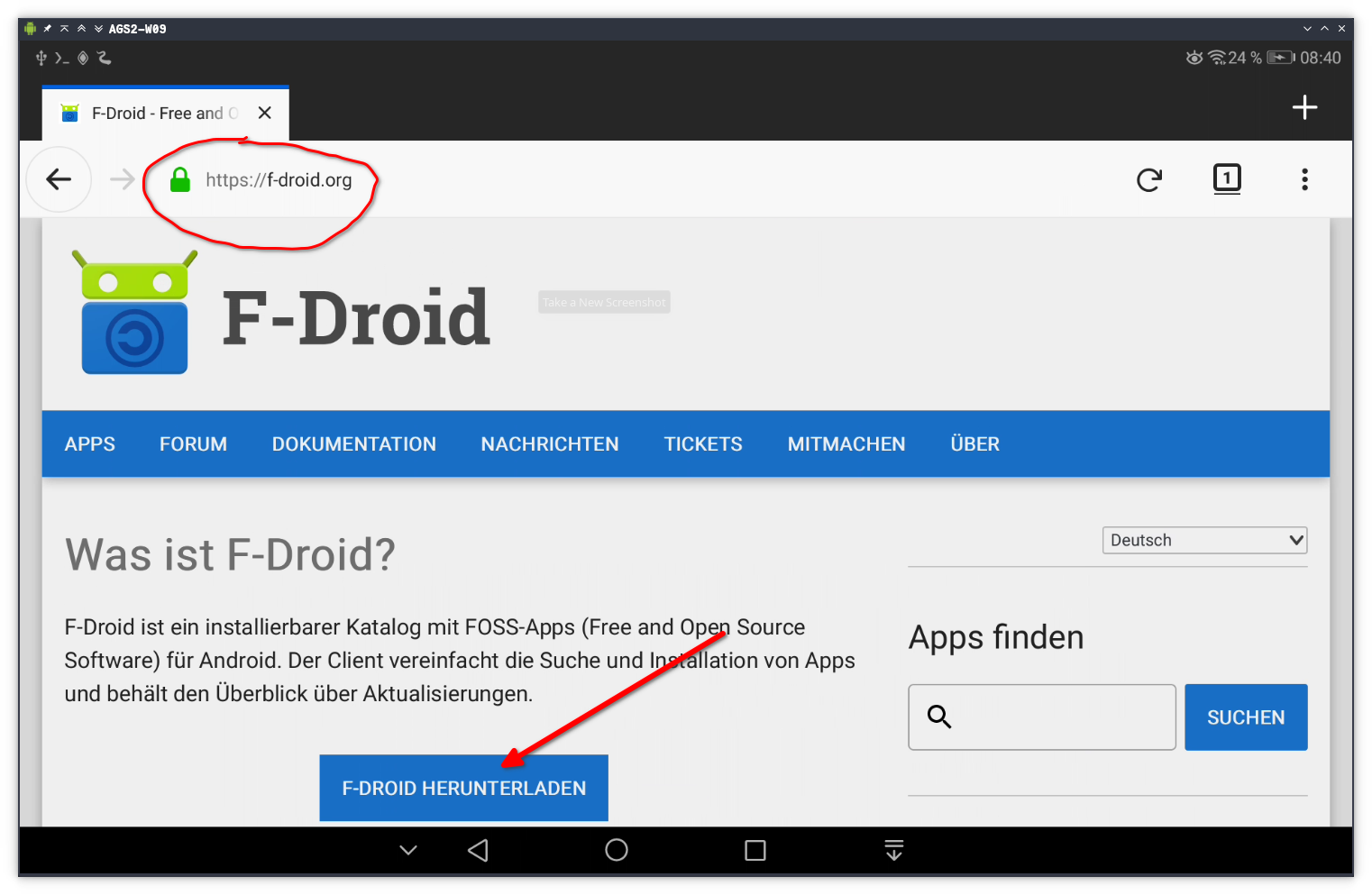Click the bar-topped single up-arrow title bar icon

pos(64,29)
